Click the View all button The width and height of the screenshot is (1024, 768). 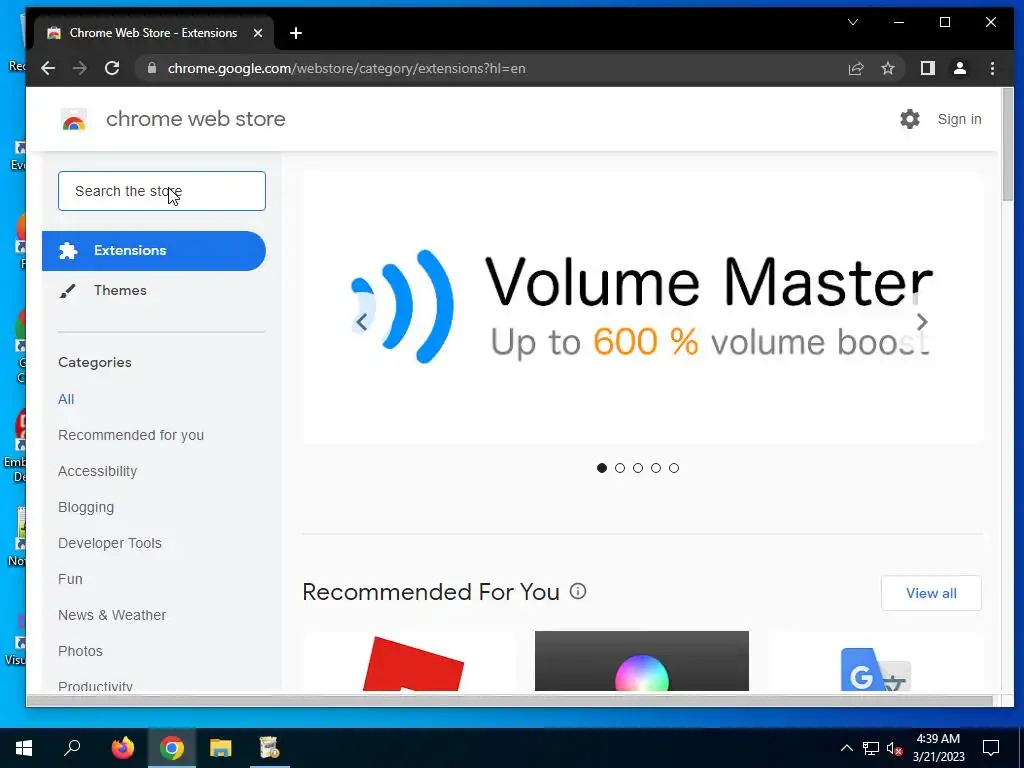tap(931, 593)
